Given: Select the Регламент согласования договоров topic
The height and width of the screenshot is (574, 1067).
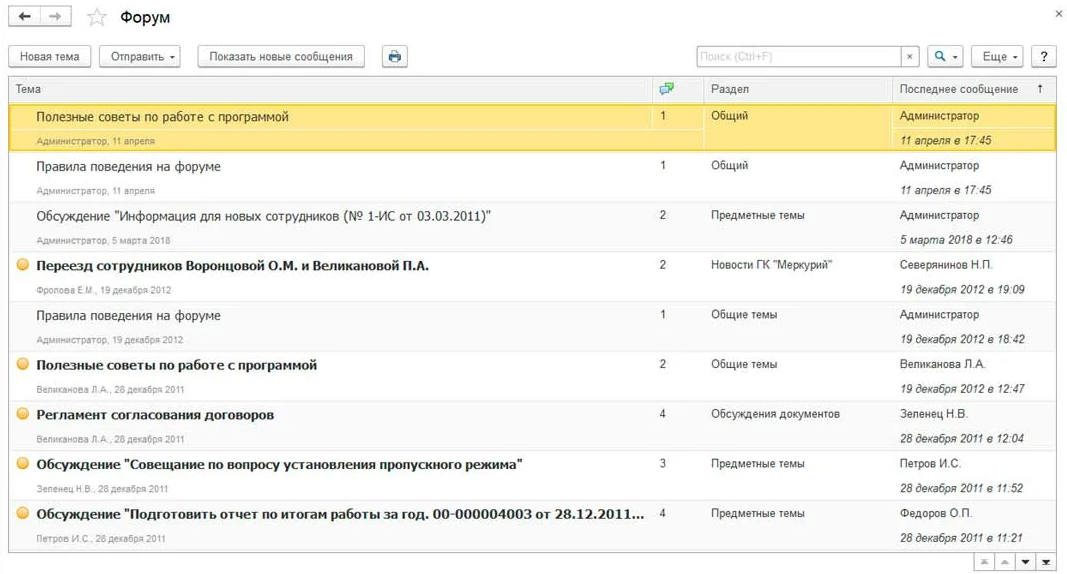Looking at the screenshot, I should coord(155,414).
